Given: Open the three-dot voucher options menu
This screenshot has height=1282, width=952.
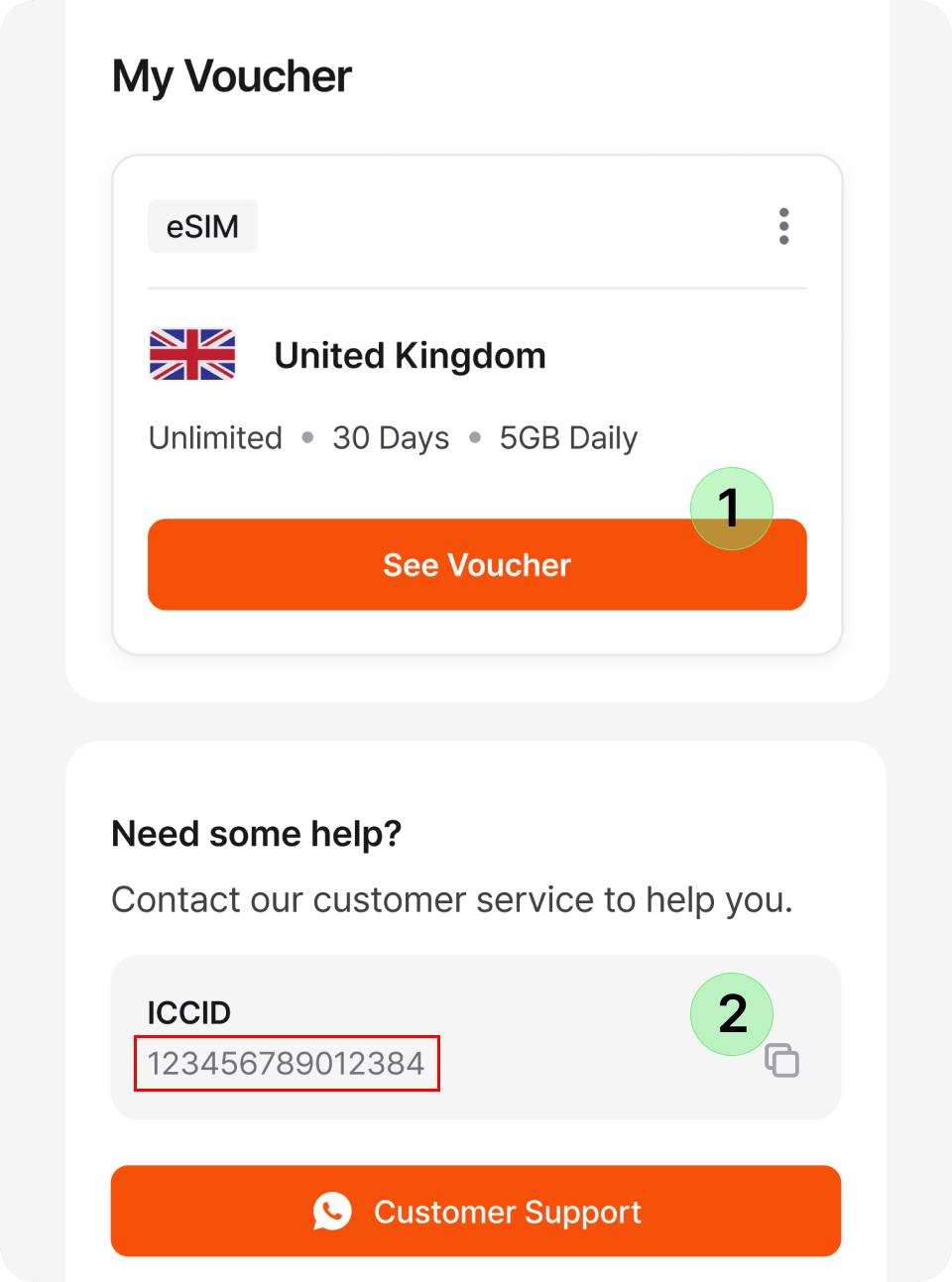Looking at the screenshot, I should 783,226.
